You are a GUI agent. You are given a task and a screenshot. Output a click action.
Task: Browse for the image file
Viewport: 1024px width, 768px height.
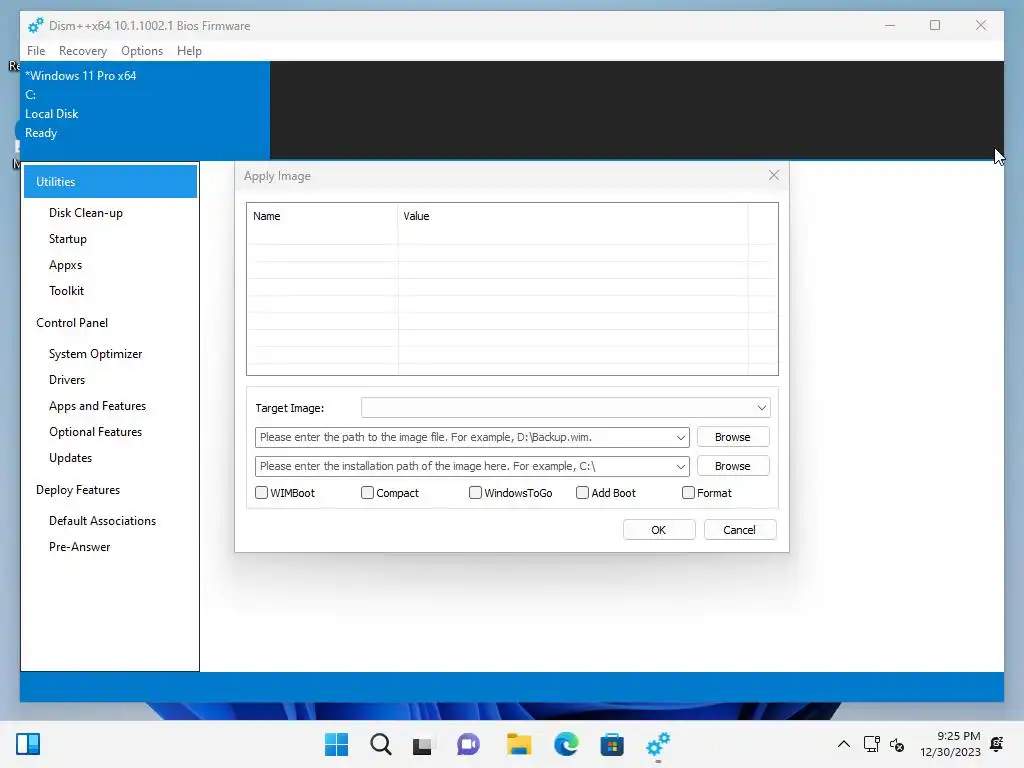coord(733,437)
